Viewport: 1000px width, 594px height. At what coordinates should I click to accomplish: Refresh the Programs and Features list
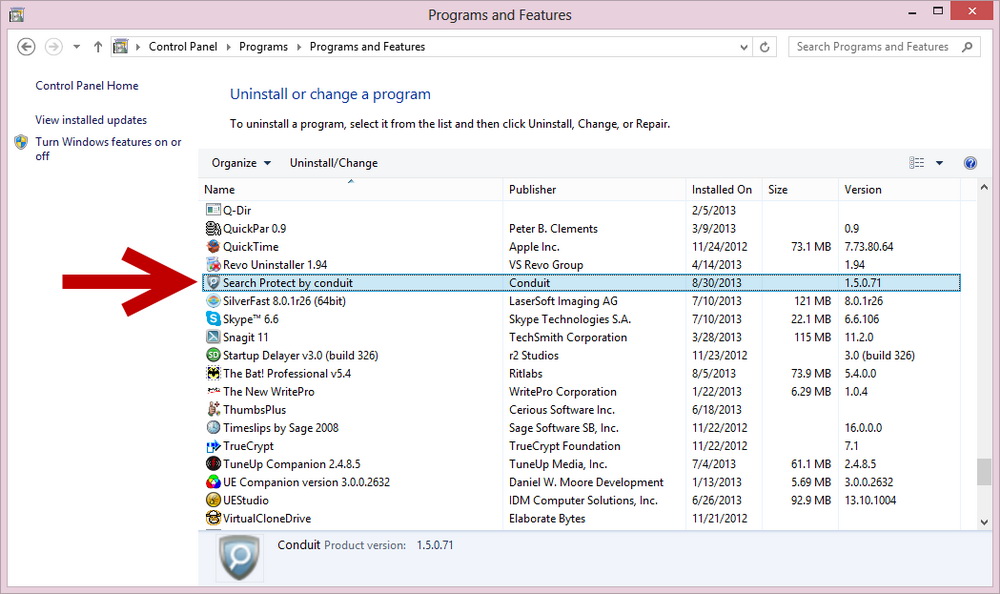coord(765,47)
